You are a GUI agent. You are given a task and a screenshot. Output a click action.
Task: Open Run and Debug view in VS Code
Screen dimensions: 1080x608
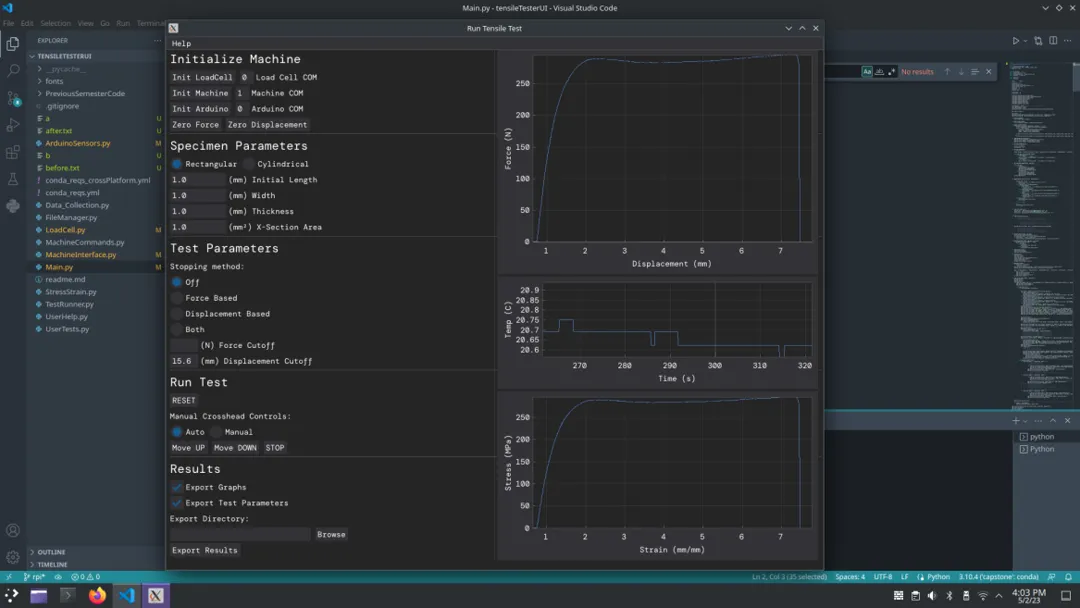(12, 125)
